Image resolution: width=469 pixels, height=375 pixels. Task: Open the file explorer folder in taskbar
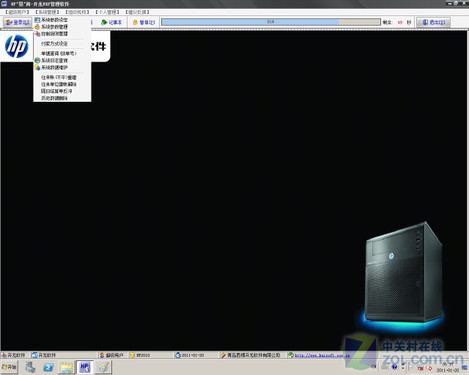tap(66, 367)
